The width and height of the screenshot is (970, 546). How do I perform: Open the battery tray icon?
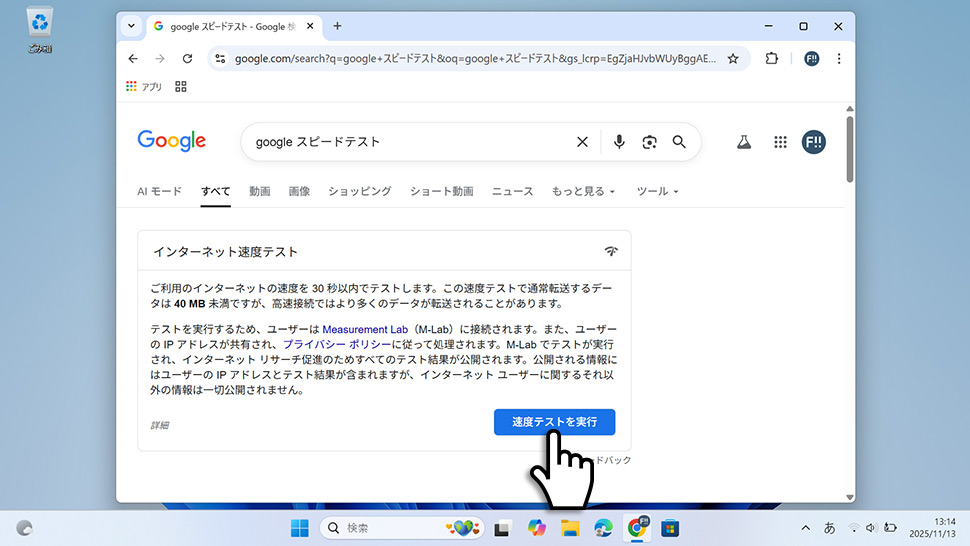coord(890,528)
